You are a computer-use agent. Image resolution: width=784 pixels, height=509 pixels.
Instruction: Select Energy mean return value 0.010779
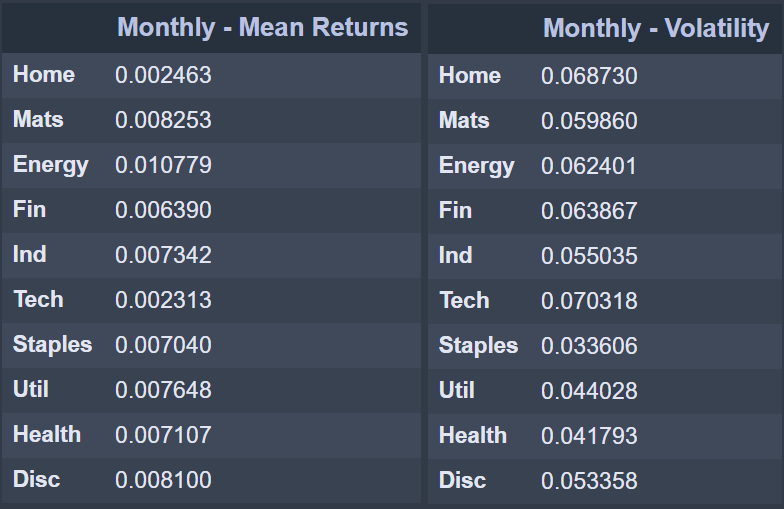(164, 165)
